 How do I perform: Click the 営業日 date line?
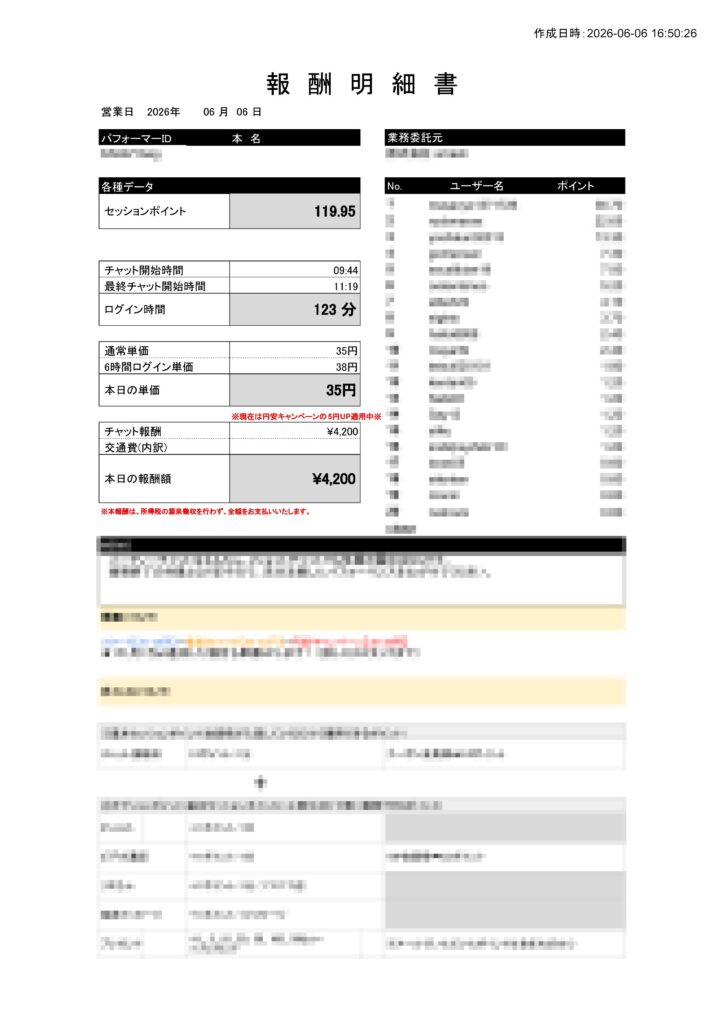point(181,112)
